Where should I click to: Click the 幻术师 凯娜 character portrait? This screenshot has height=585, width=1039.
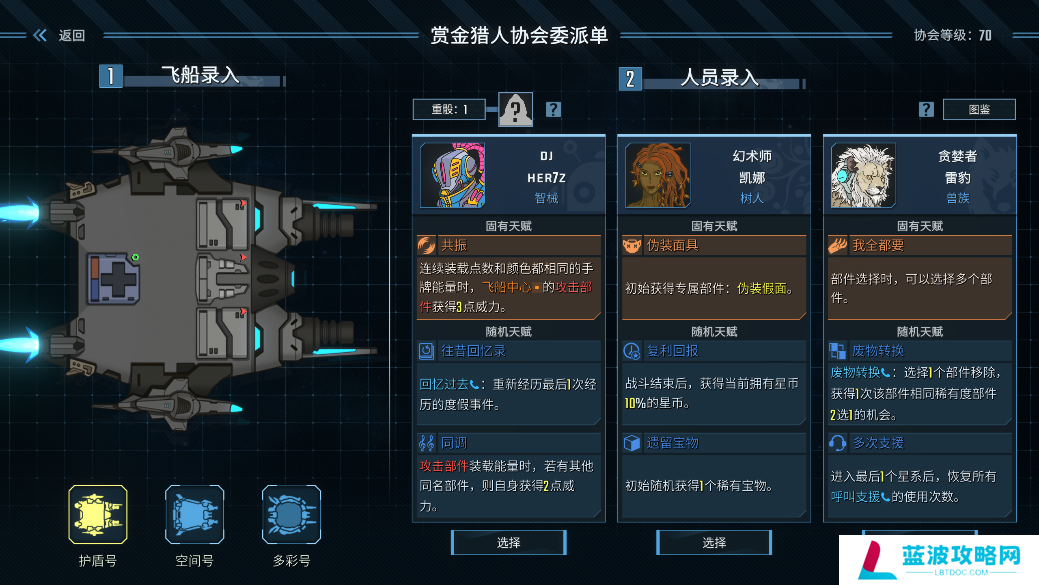pyautogui.click(x=658, y=175)
